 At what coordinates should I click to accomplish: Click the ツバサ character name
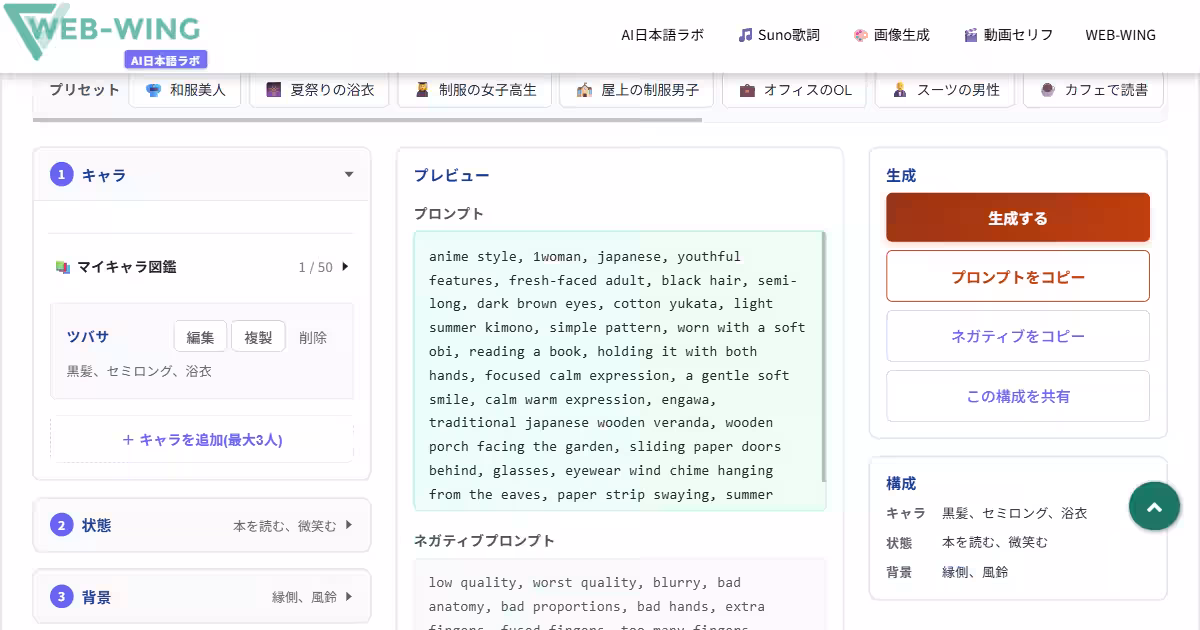point(88,337)
